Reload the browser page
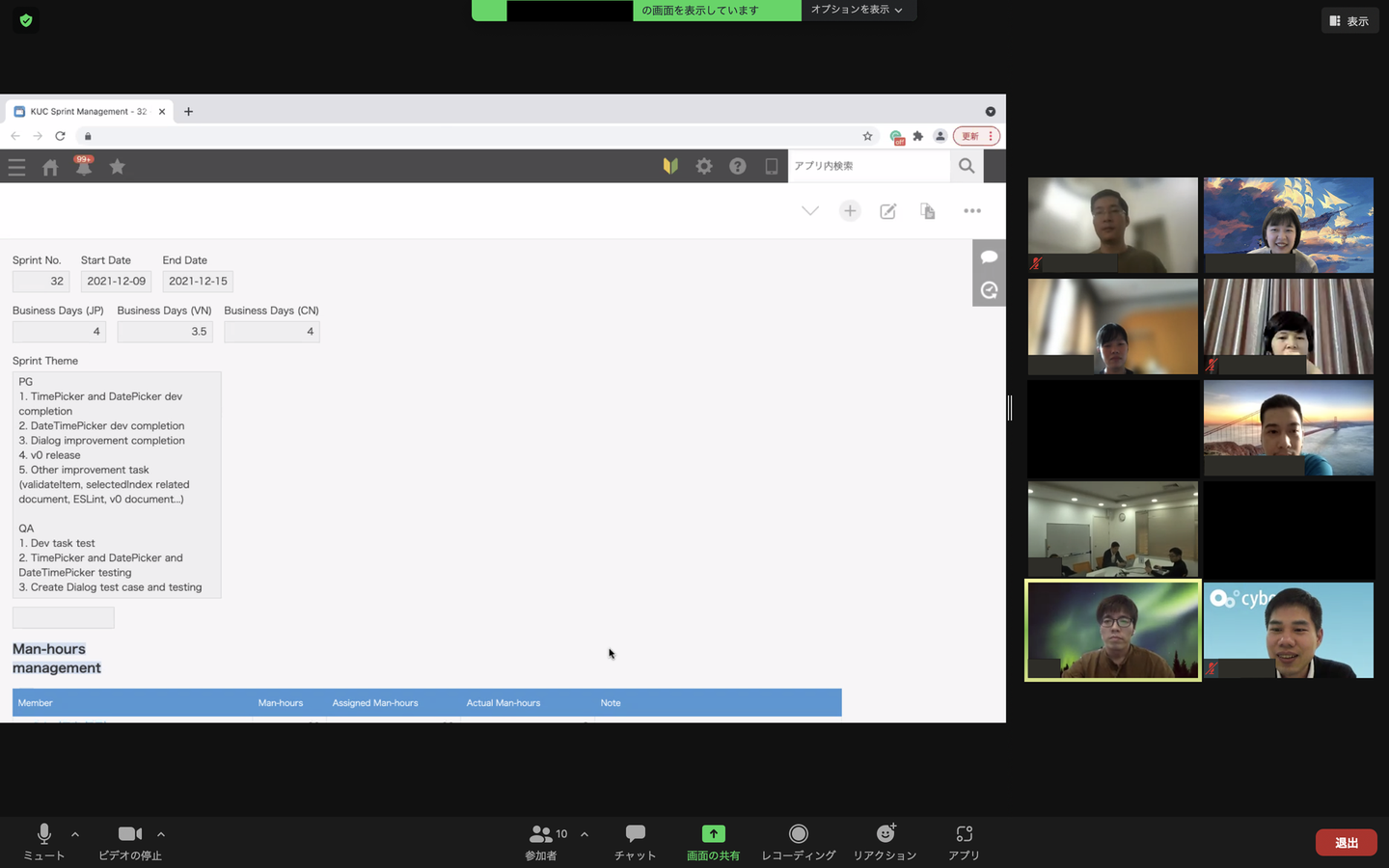The image size is (1389, 868). 60,136
